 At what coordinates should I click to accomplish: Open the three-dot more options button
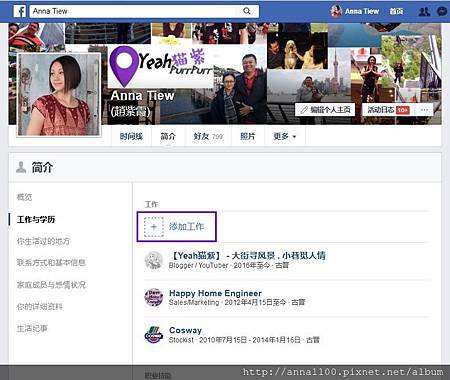(424, 110)
